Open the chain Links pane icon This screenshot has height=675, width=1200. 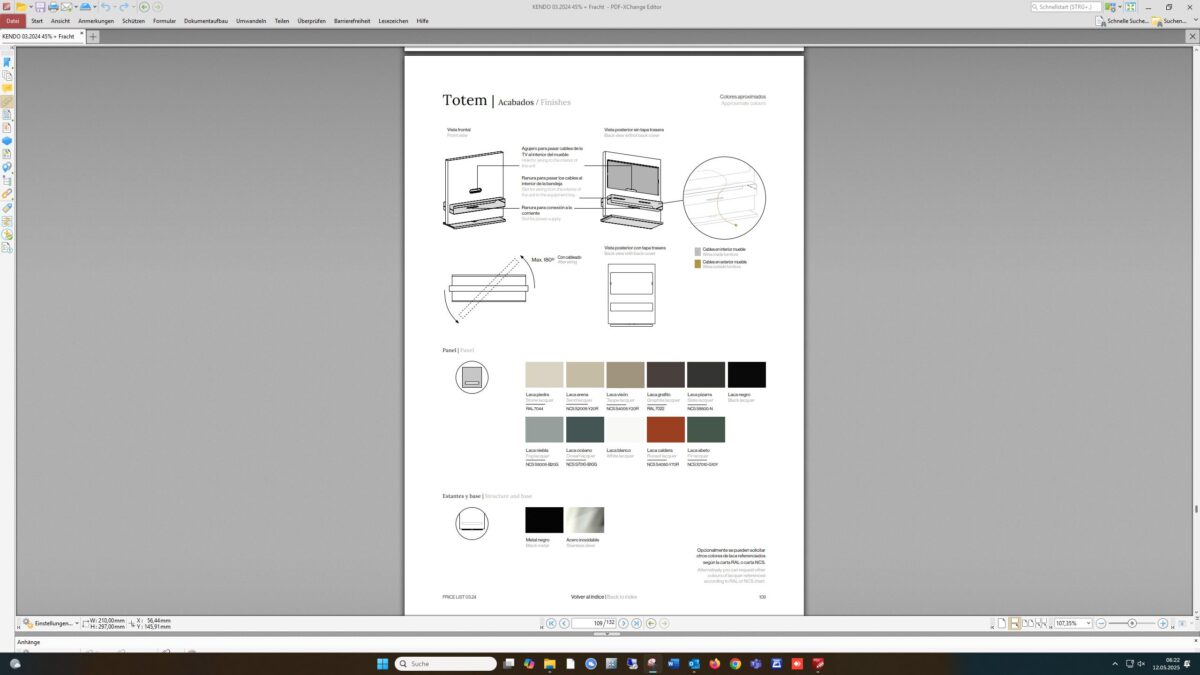7,194
